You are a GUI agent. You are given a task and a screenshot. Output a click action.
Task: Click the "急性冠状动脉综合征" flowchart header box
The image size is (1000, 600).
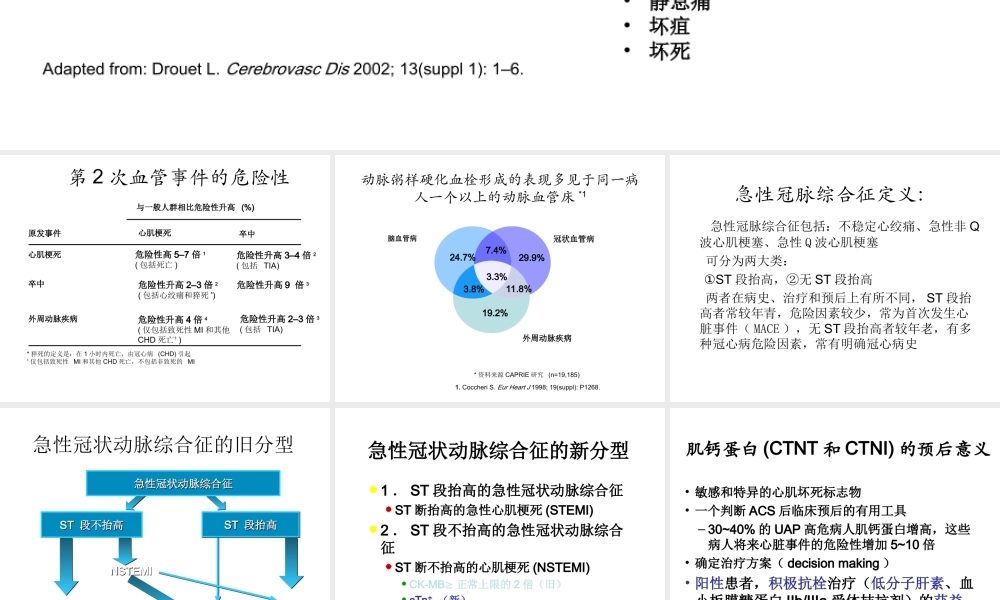point(185,483)
